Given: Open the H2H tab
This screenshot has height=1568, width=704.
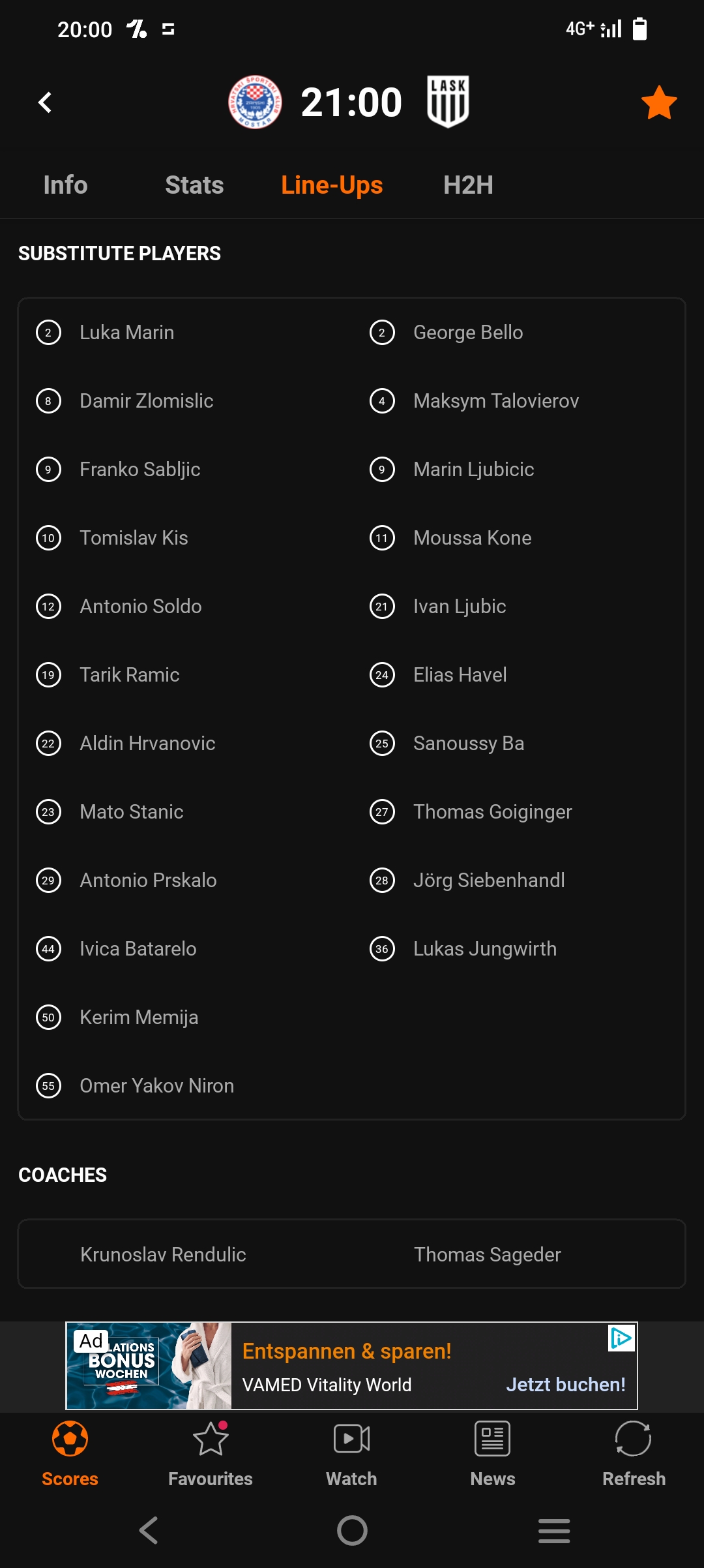Looking at the screenshot, I should (468, 185).
